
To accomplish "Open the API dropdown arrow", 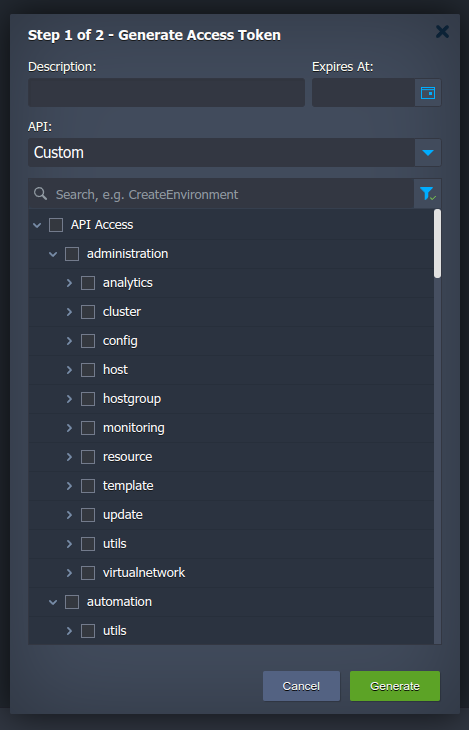I will pos(428,153).
